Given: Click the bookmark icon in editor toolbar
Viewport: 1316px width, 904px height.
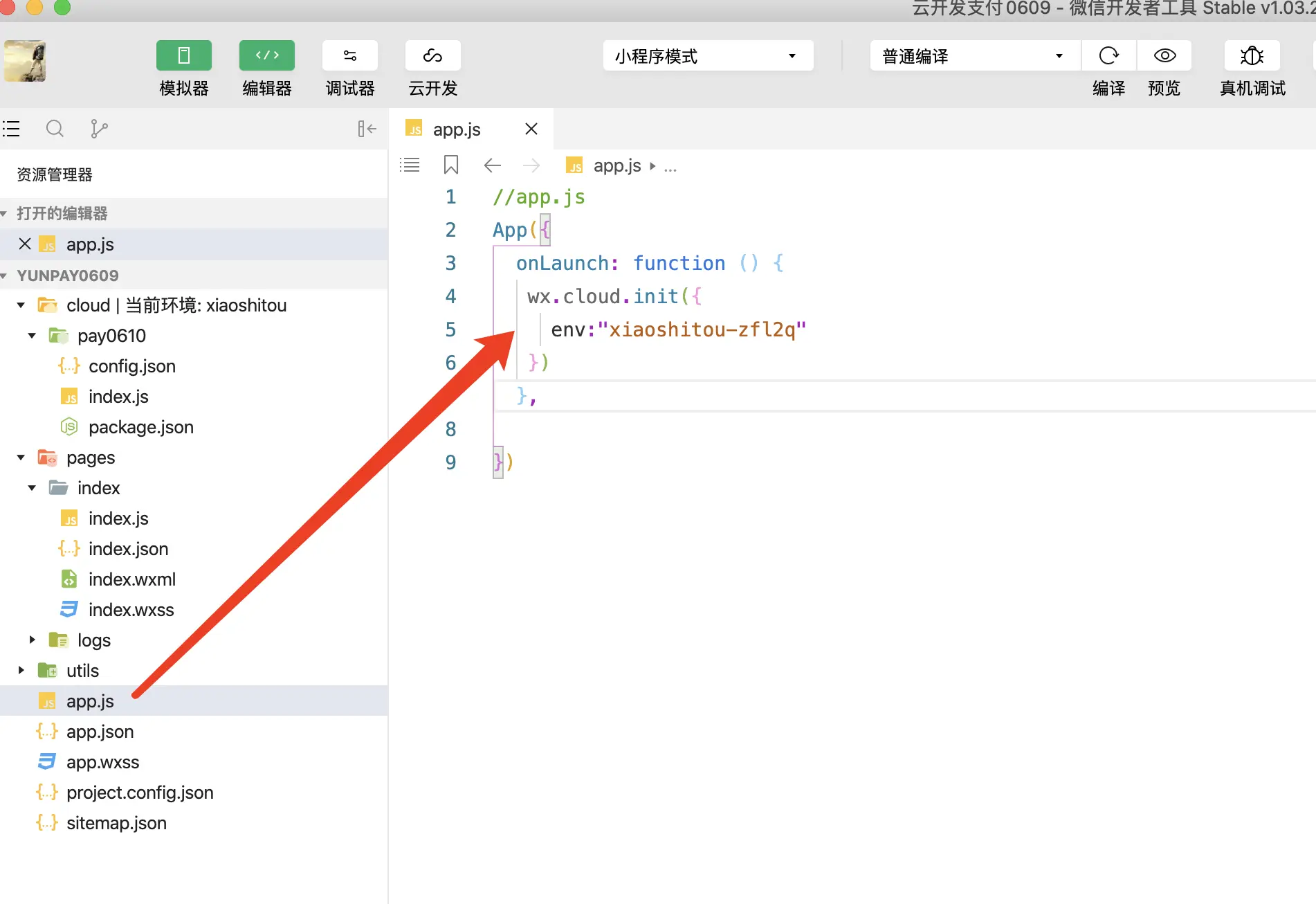Looking at the screenshot, I should tap(451, 165).
